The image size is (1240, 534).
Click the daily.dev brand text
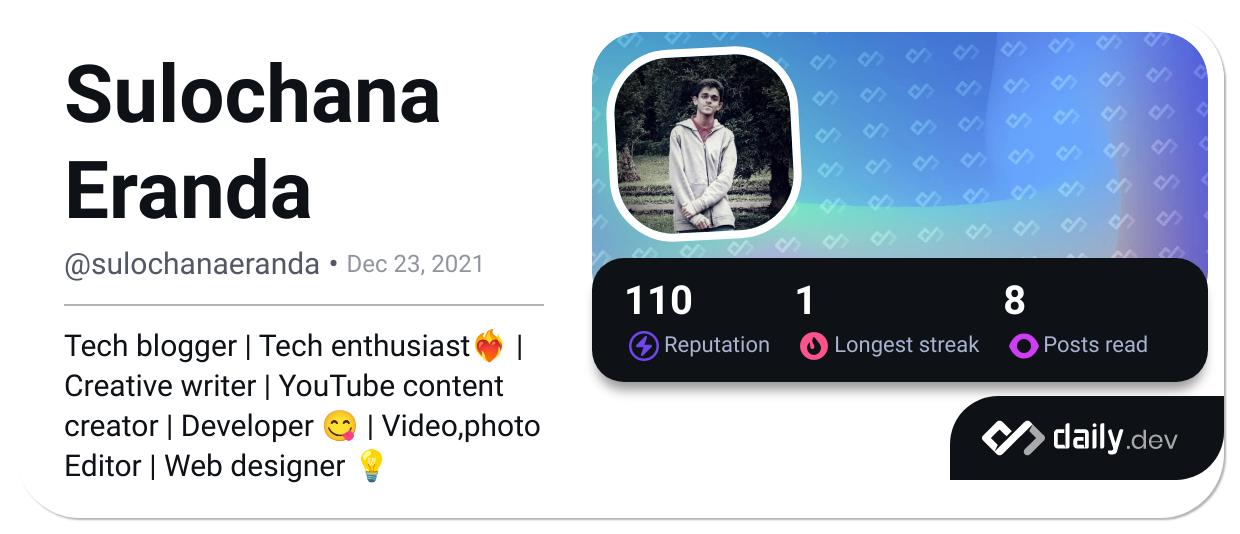coord(1115,438)
